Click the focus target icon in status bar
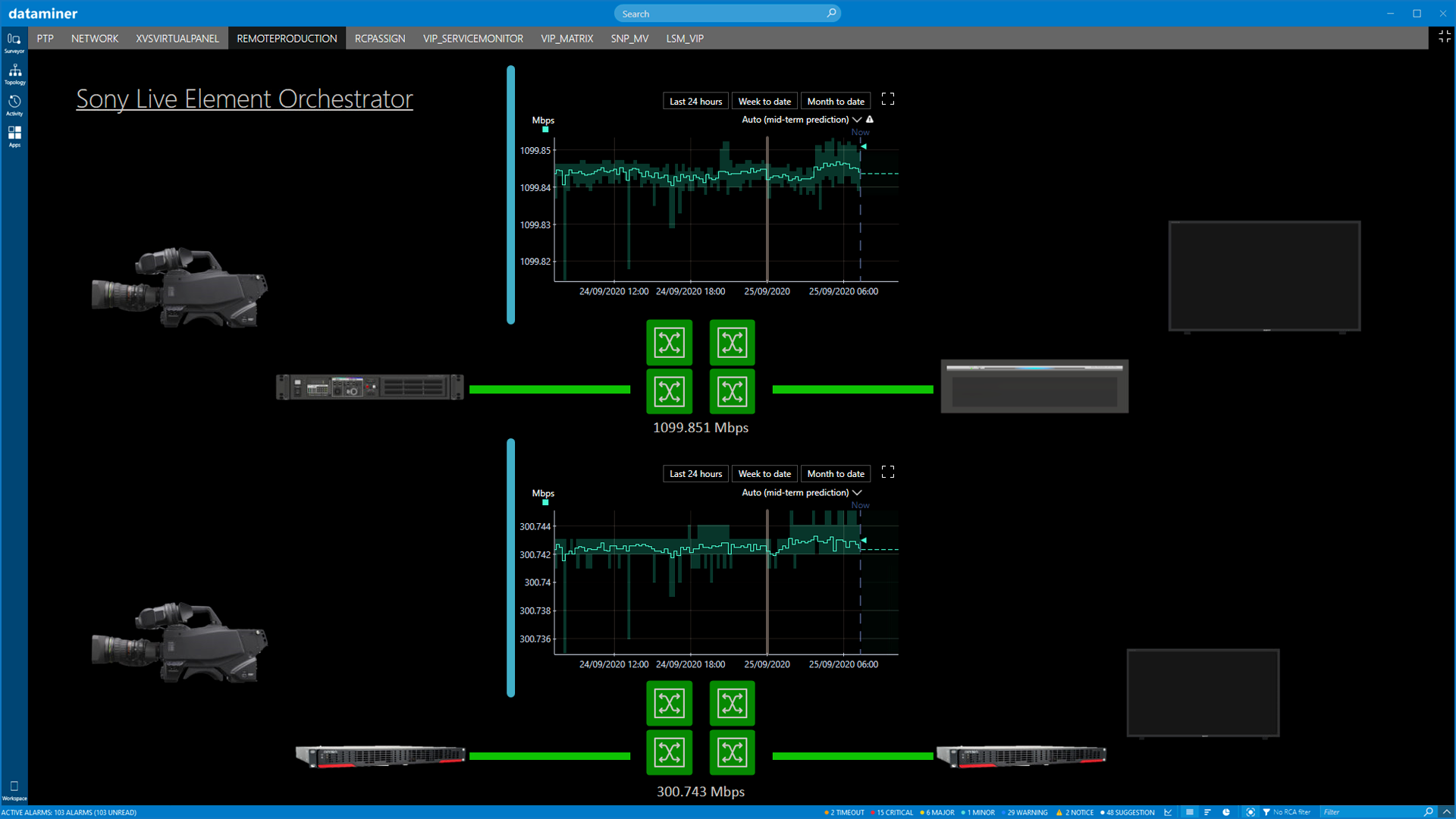 click(1250, 812)
